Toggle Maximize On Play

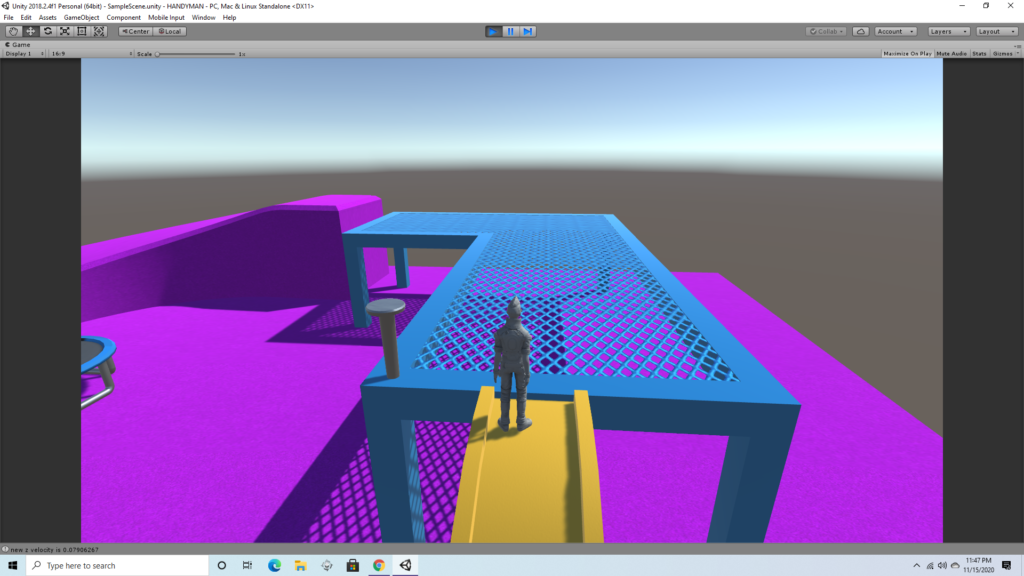[907, 53]
